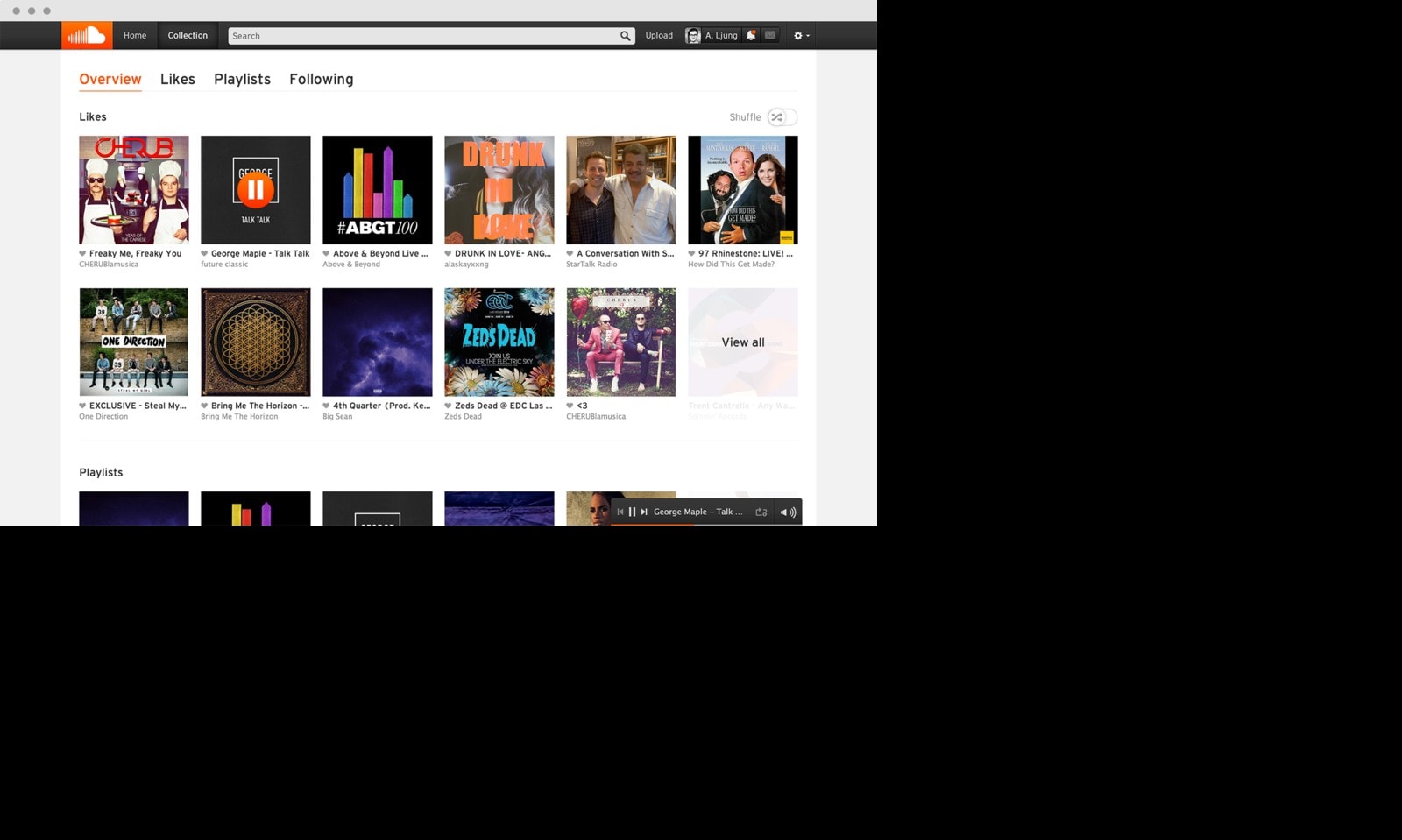The width and height of the screenshot is (1402, 840).
Task: Open messages envelope icon
Action: click(x=770, y=35)
